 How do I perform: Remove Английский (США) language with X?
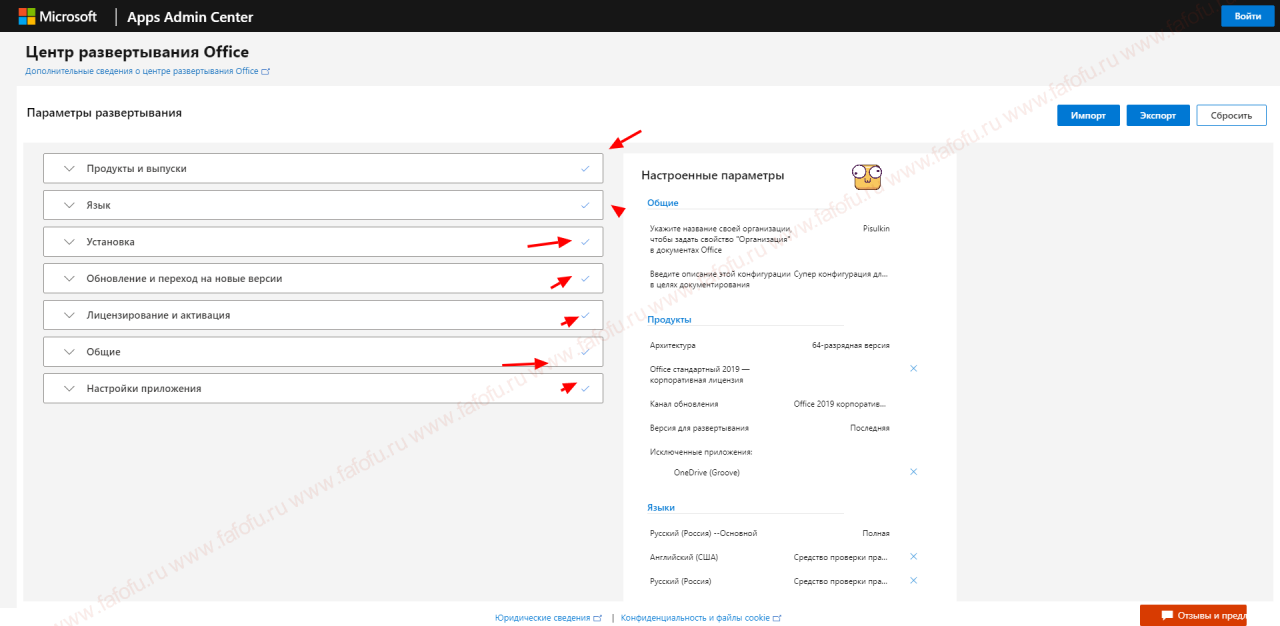(913, 556)
